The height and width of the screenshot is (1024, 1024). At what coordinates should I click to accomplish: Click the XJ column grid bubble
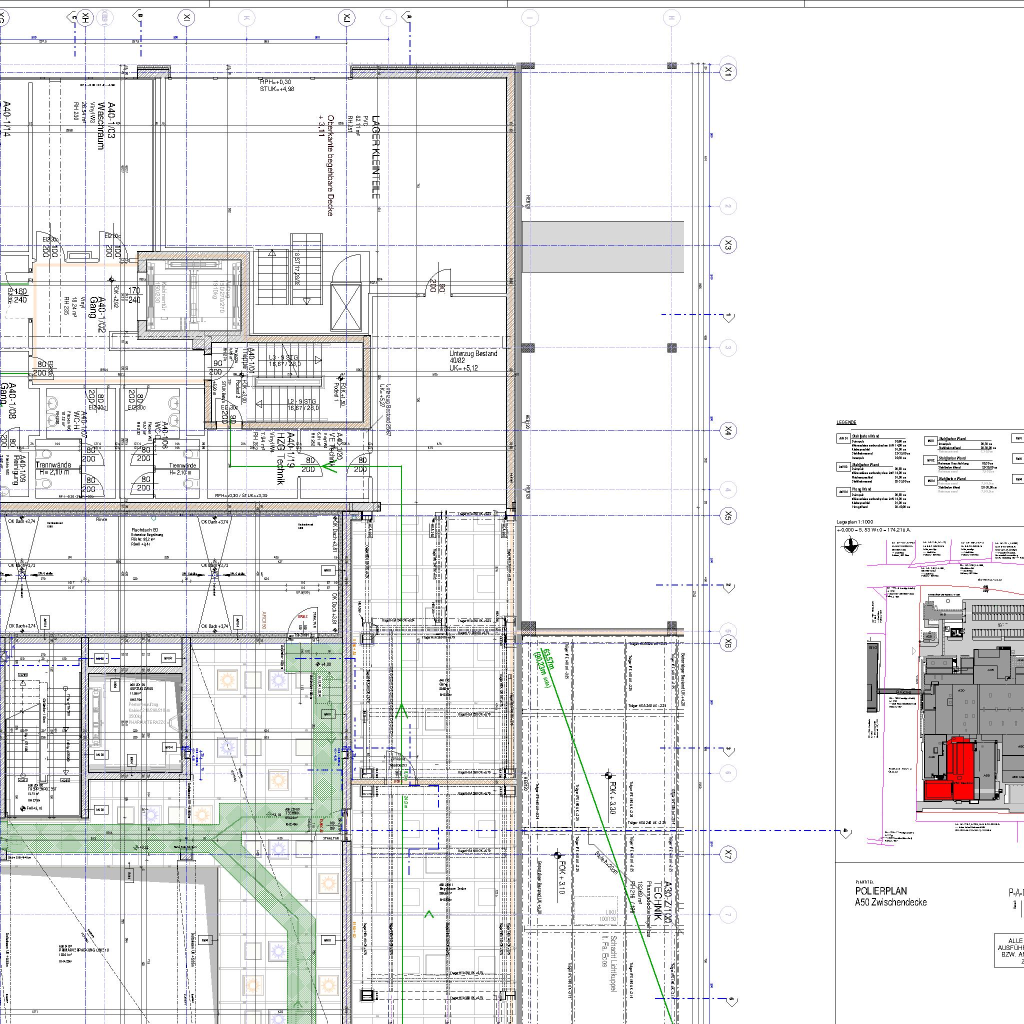pyautogui.click(x=347, y=18)
